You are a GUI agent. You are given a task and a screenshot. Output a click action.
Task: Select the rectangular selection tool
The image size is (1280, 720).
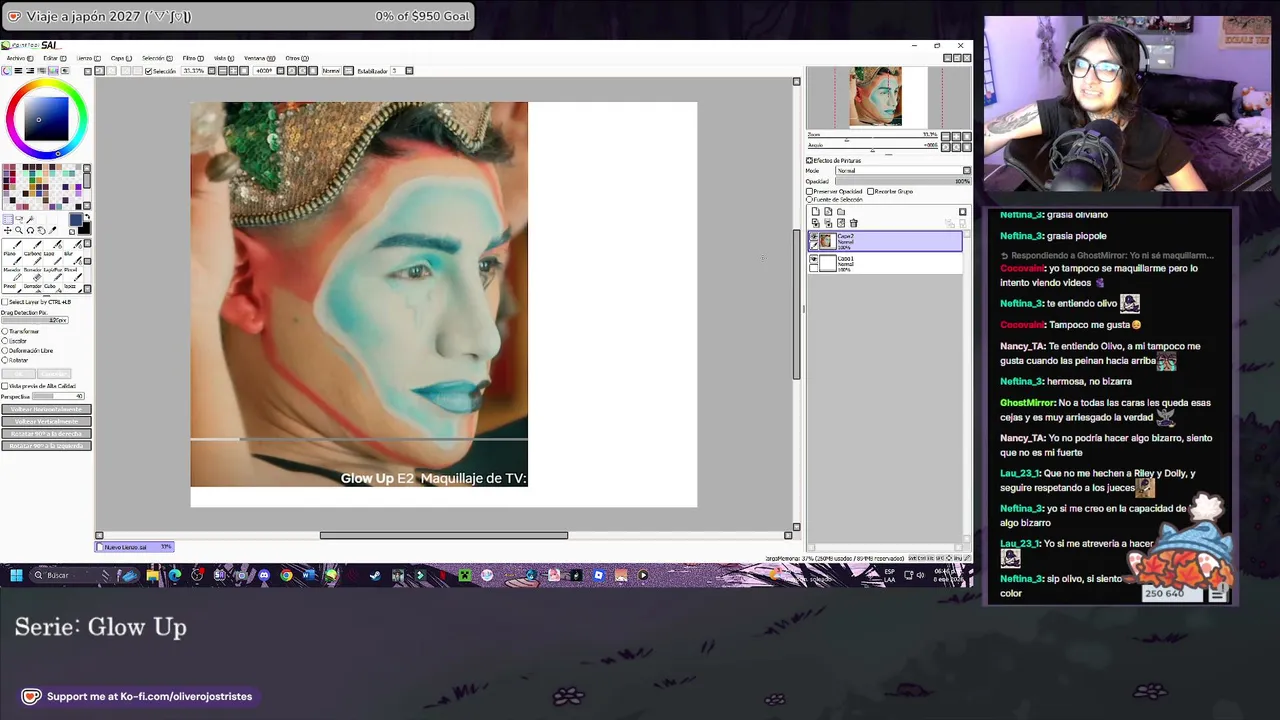pos(7,219)
